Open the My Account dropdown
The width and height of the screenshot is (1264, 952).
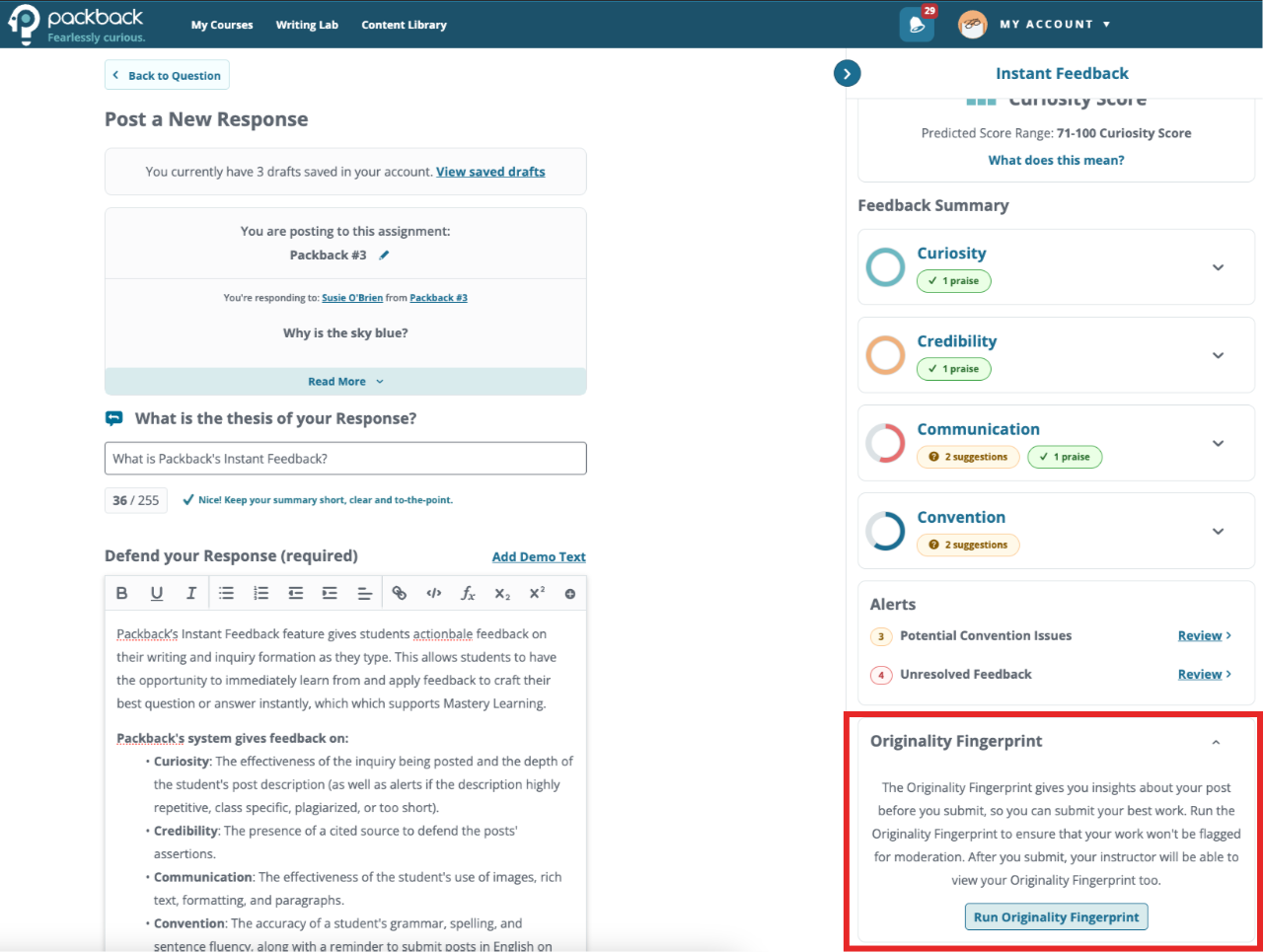(x=1055, y=25)
